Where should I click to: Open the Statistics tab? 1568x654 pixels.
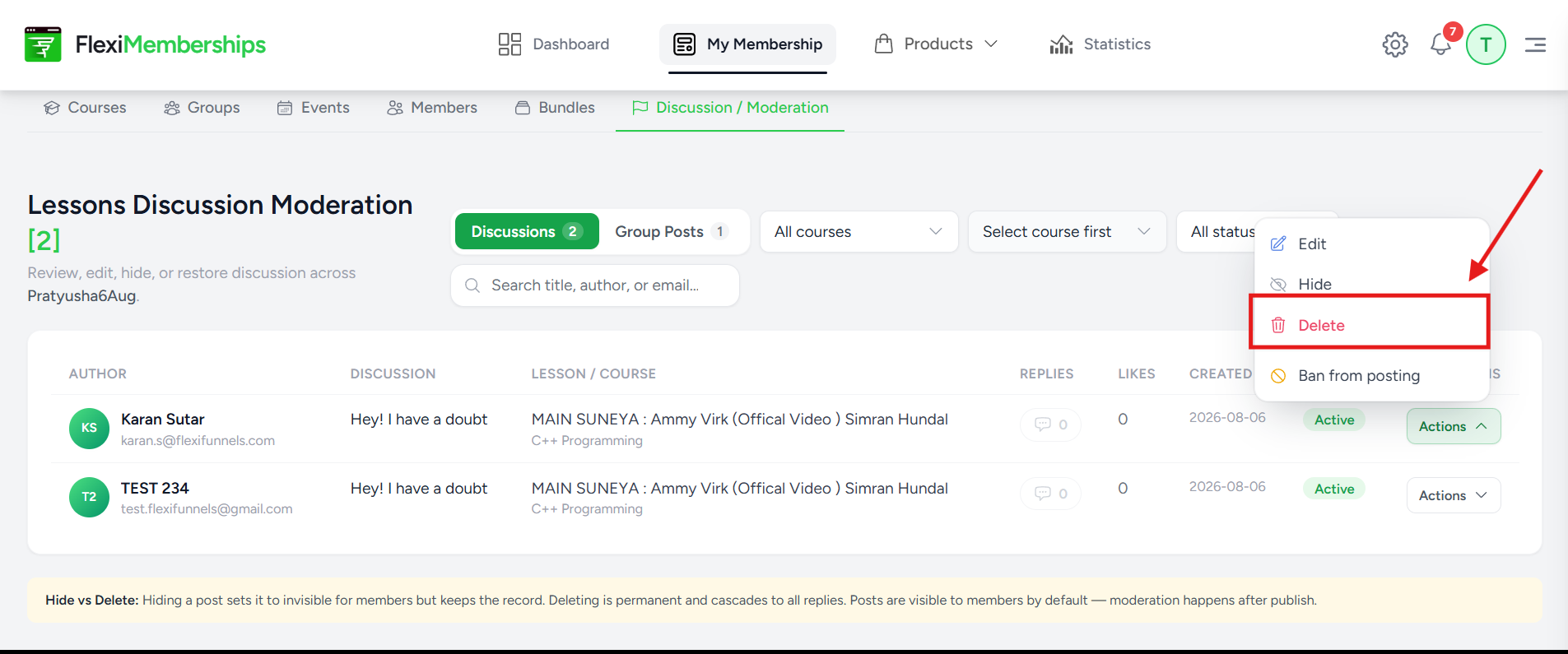(1100, 44)
